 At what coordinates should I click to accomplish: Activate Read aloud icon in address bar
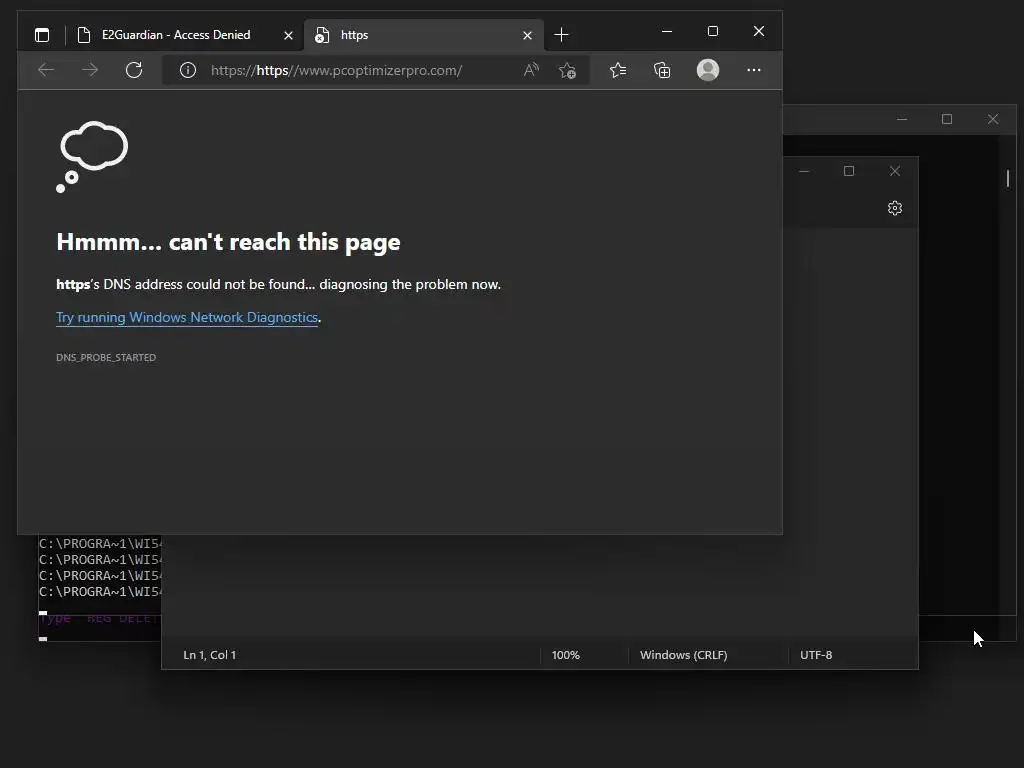[x=531, y=70]
